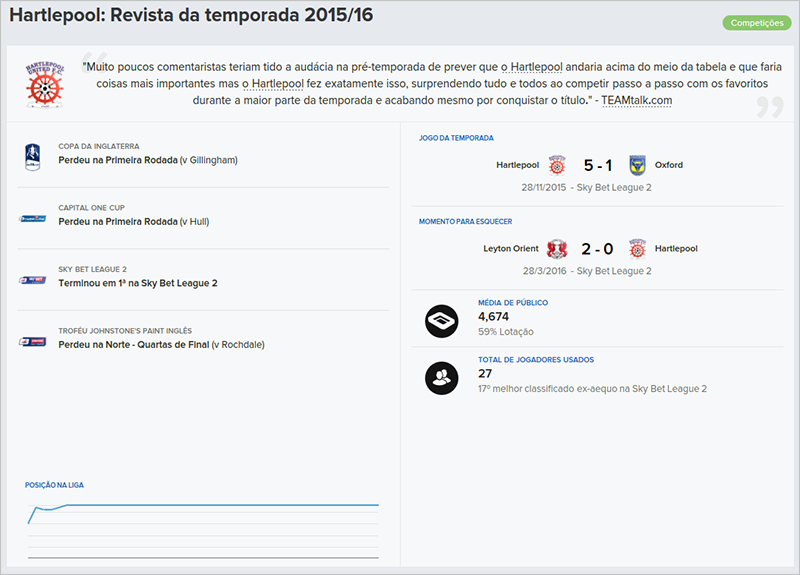Click the Leyton Orient team name
The height and width of the screenshot is (575, 800).
click(x=513, y=248)
